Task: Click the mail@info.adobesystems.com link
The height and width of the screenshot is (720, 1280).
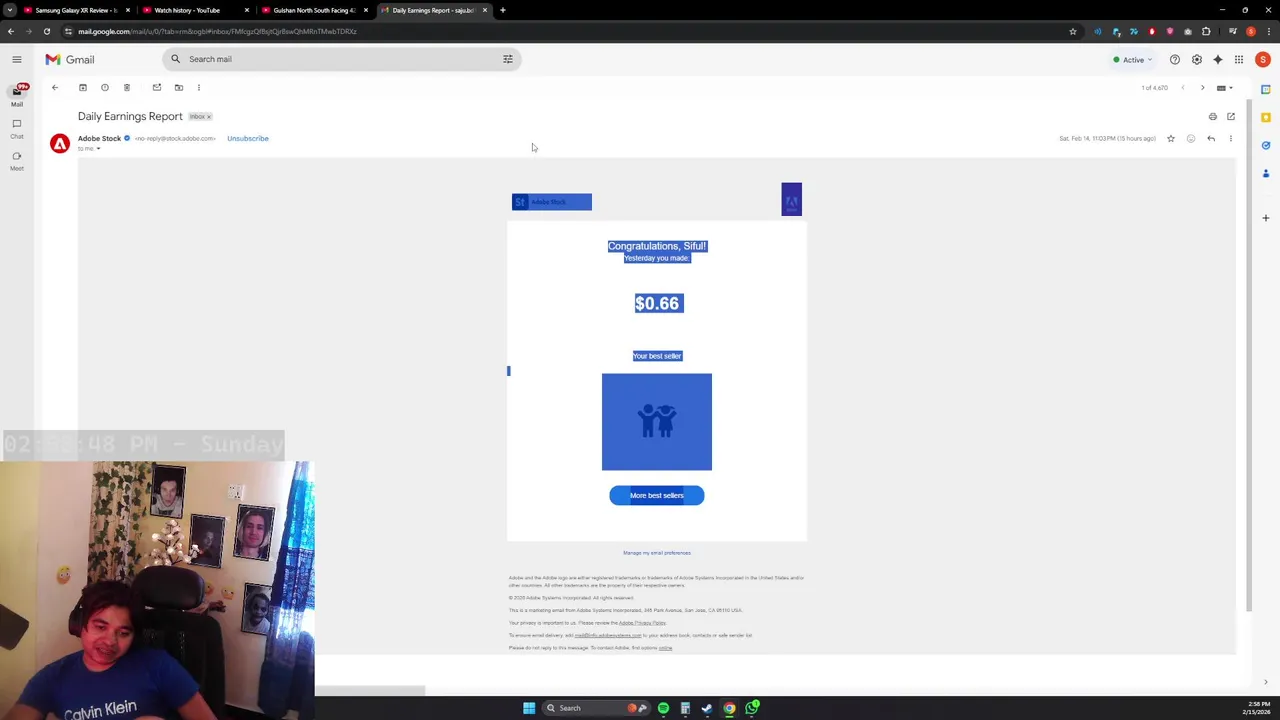Action: pos(608,636)
